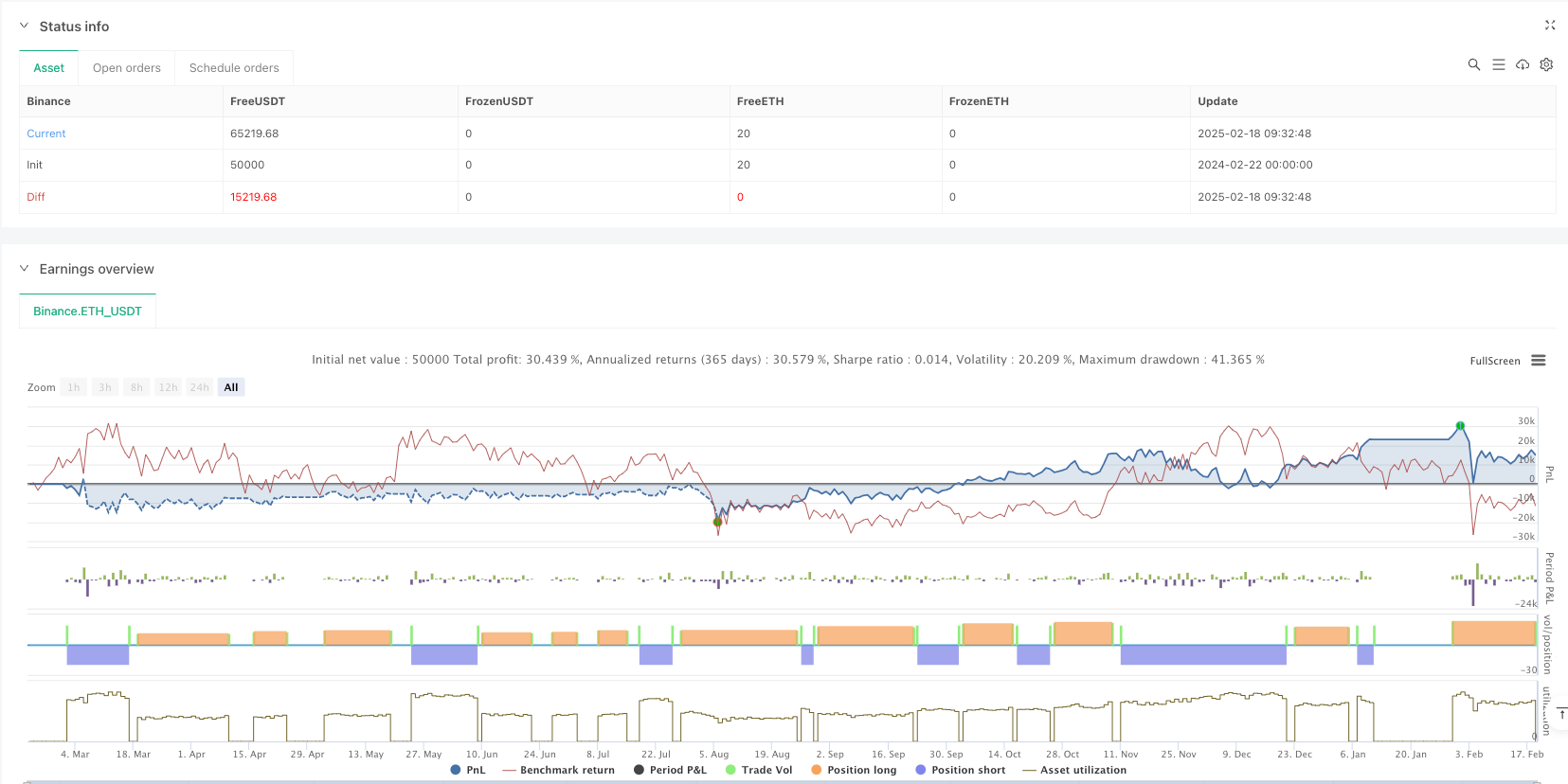Screen dimensions: 1568x784
Task: Open the settings gear icon
Action: pos(1546,64)
